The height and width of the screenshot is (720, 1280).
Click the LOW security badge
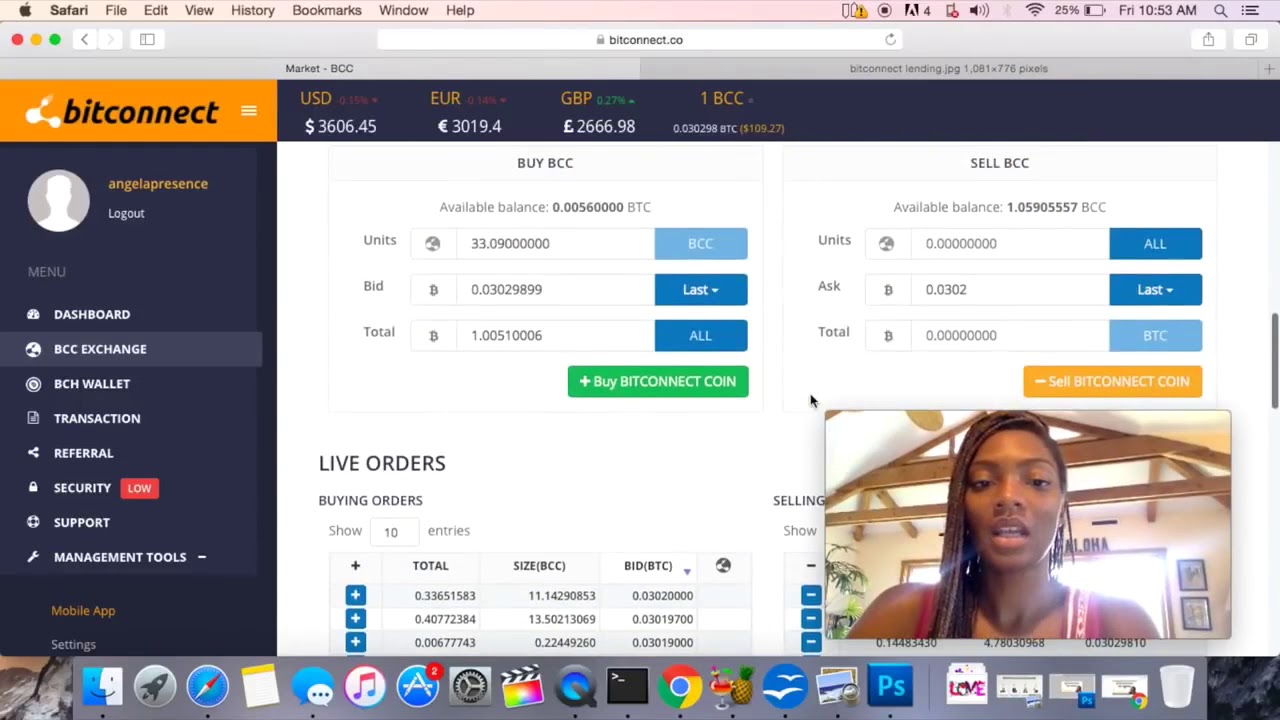[x=139, y=488]
